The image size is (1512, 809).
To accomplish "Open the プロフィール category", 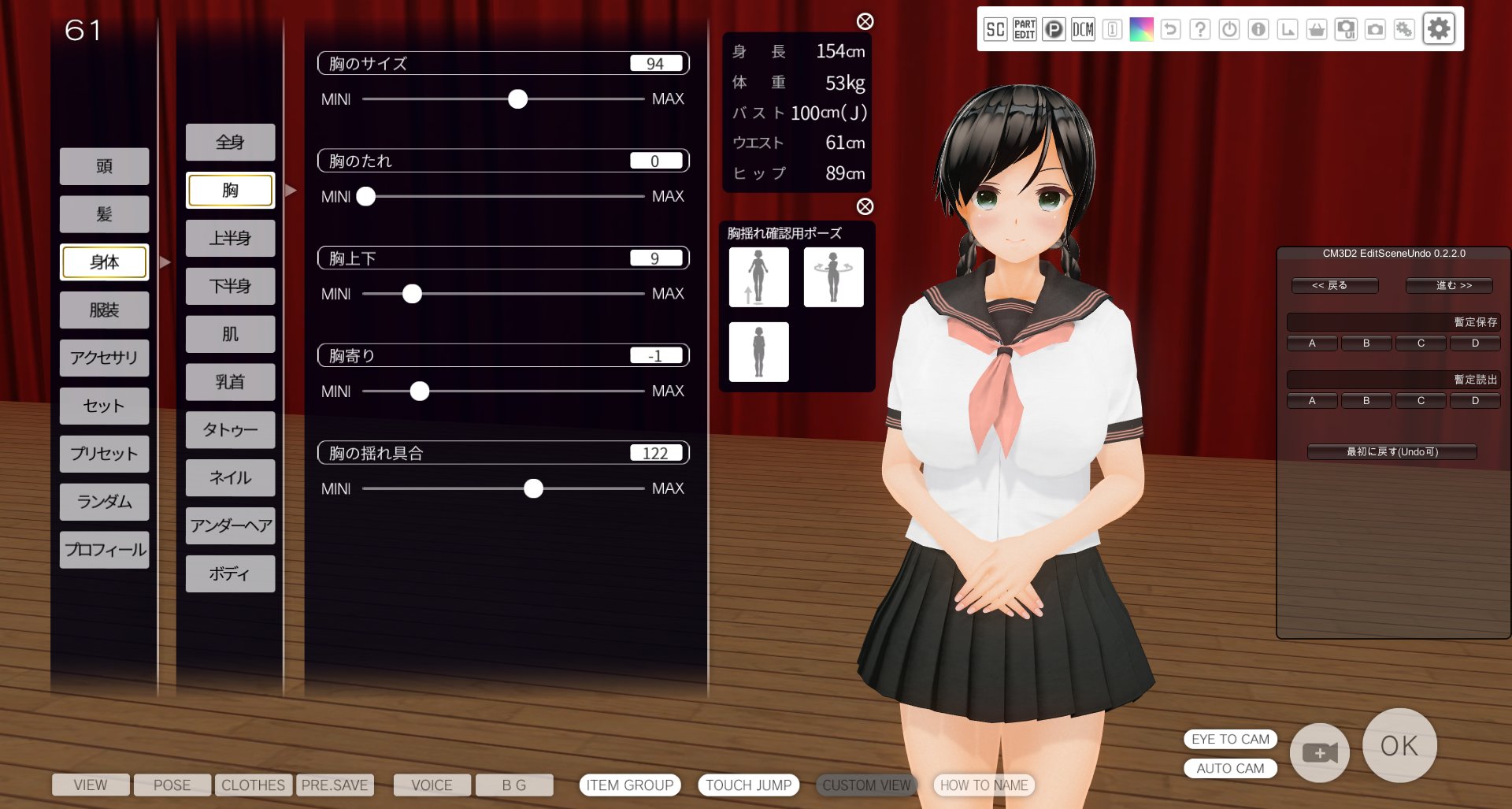I will 104,550.
